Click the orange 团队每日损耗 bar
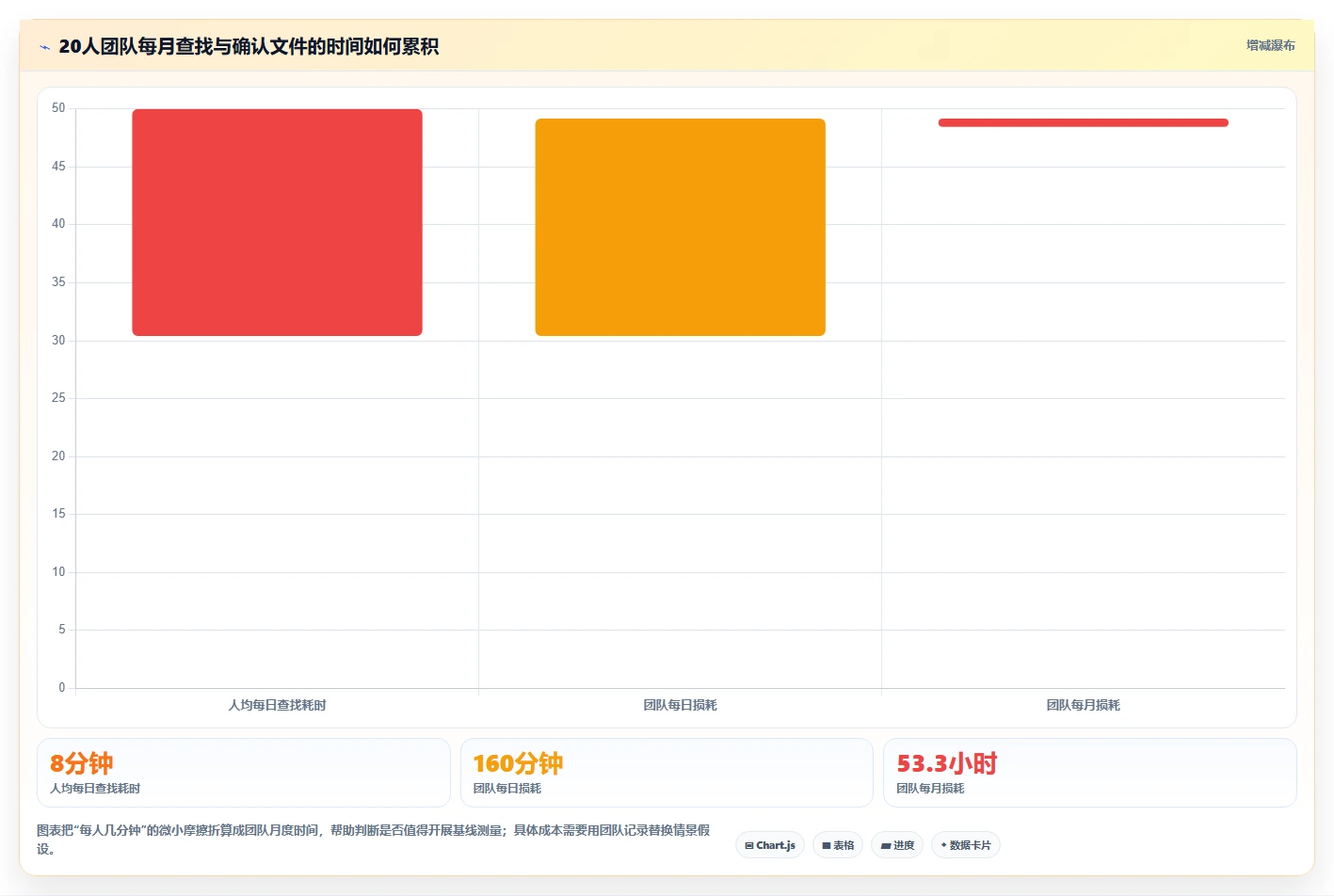The width and height of the screenshot is (1334, 896). (680, 227)
